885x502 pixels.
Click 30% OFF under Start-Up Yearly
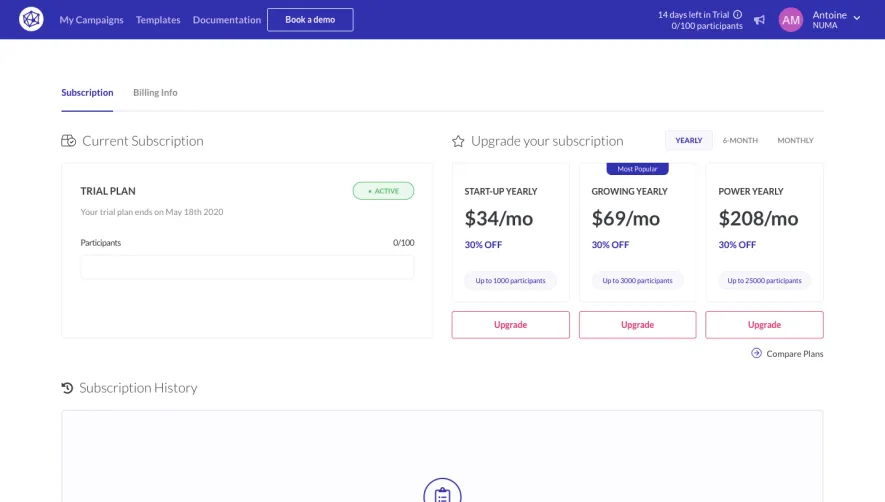point(483,245)
